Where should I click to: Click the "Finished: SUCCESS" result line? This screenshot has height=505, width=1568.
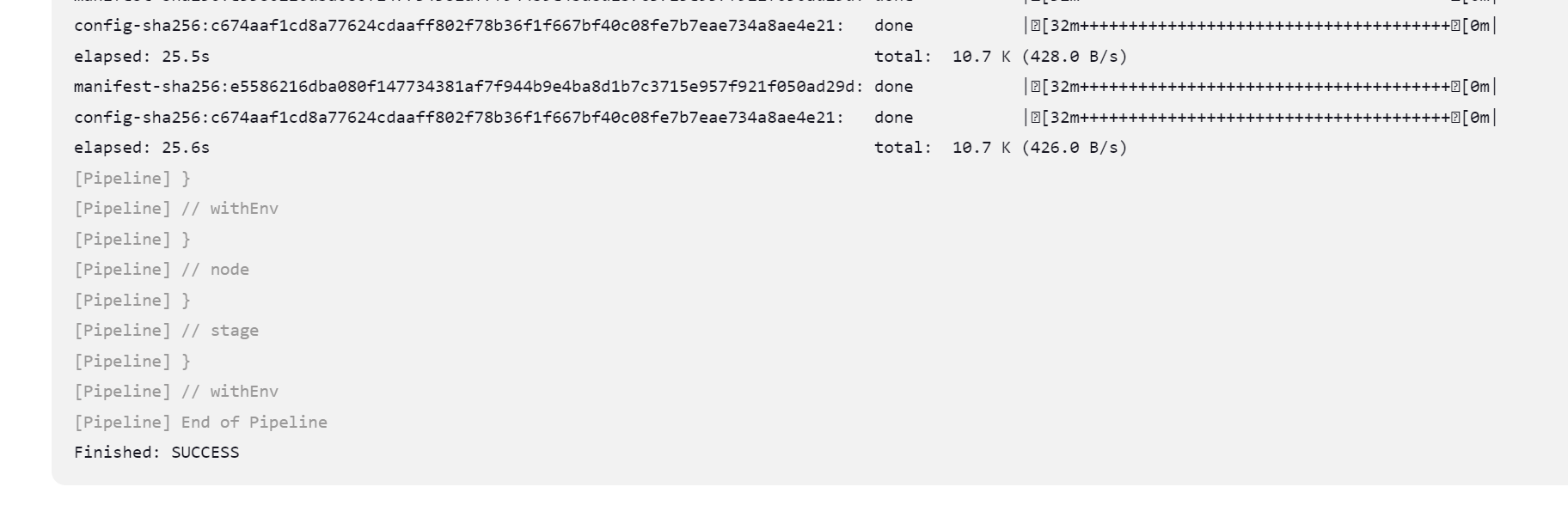156,453
